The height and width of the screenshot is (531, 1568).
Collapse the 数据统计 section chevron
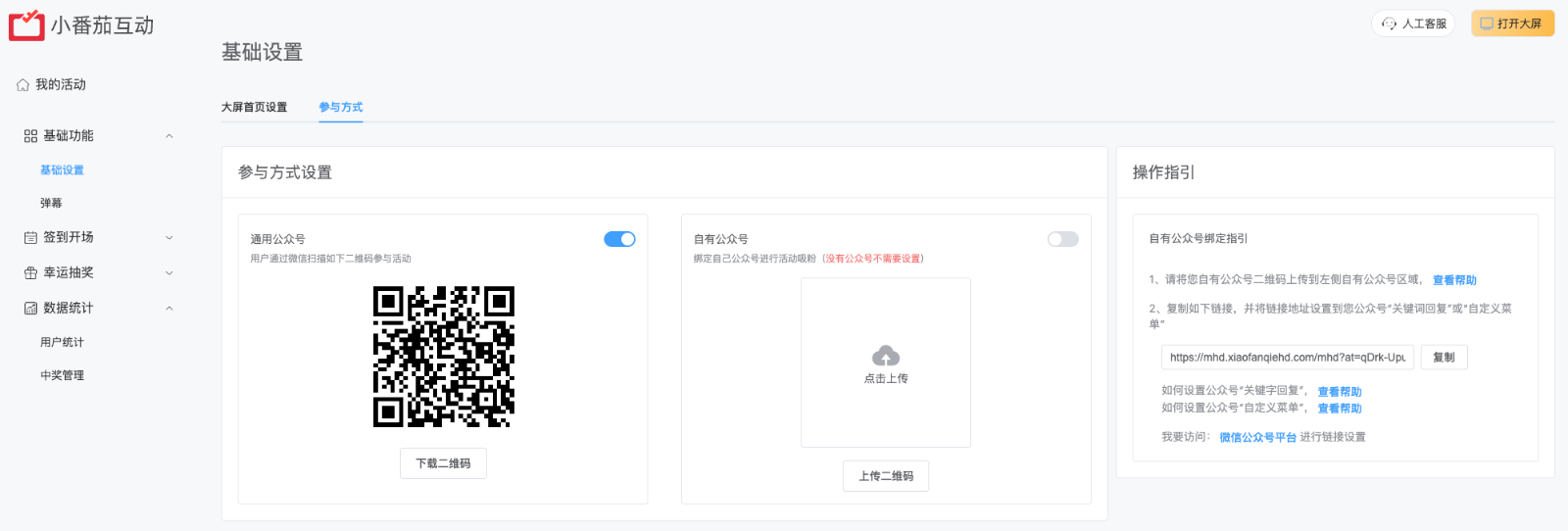170,308
